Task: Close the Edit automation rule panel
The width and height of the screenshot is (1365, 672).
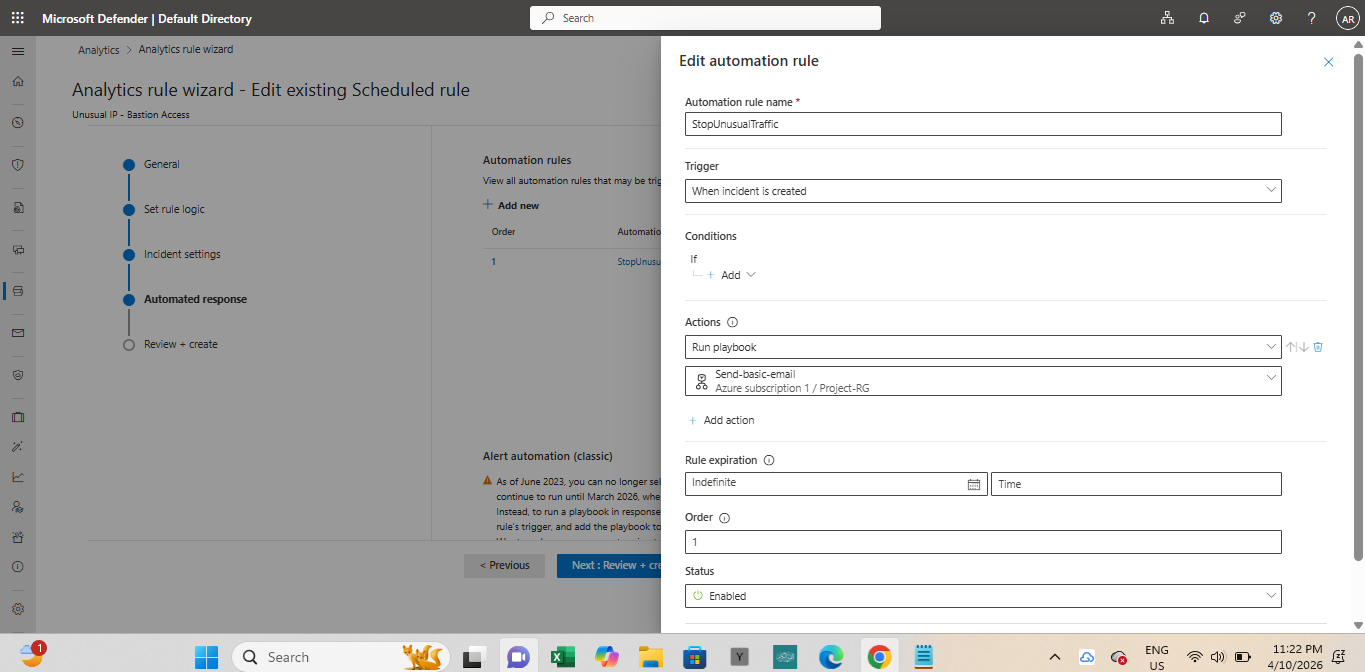Action: [x=1328, y=62]
